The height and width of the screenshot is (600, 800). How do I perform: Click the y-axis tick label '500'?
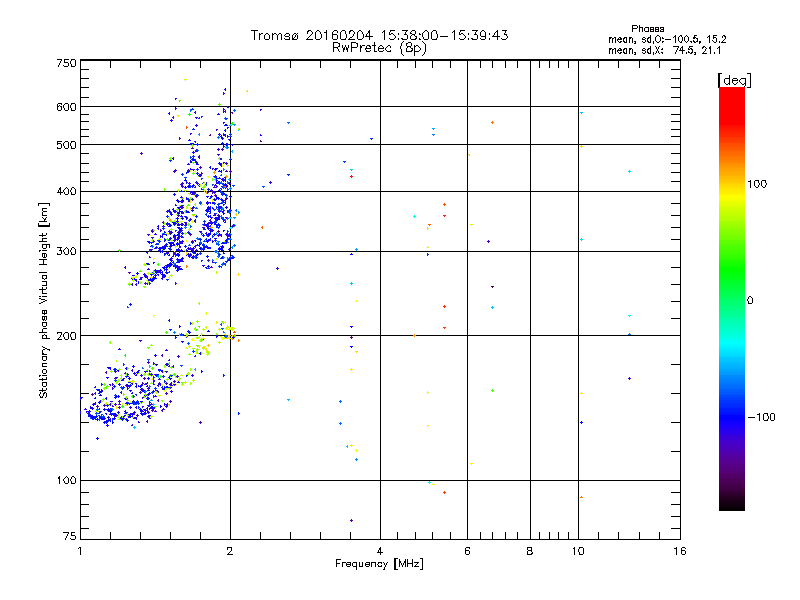[x=67, y=145]
